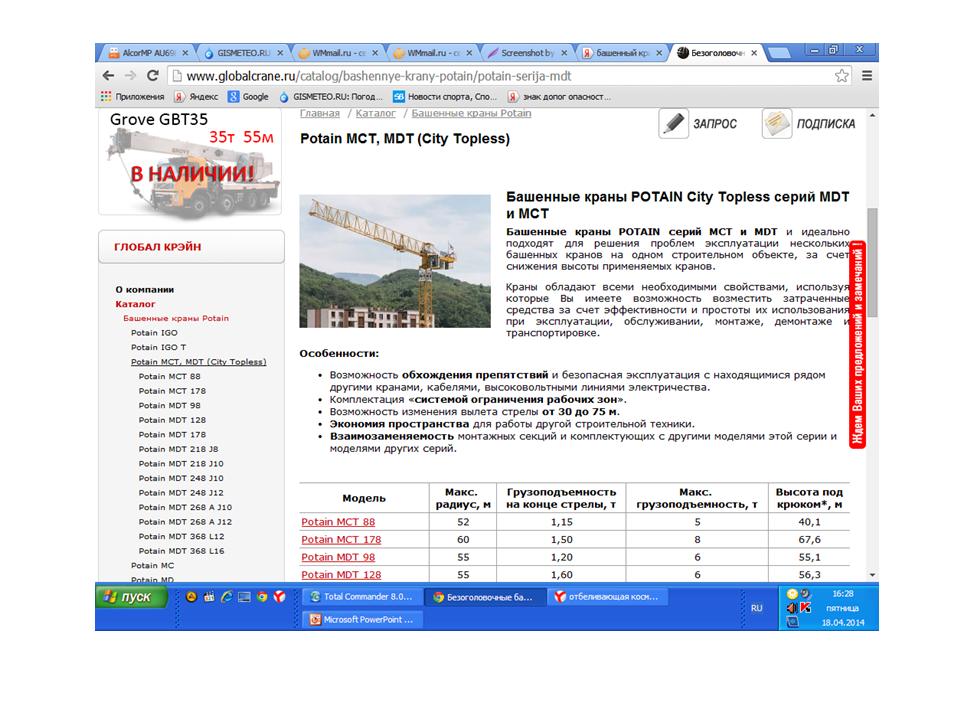Open Башенные краны Potain breadcrumb link

[x=471, y=113]
